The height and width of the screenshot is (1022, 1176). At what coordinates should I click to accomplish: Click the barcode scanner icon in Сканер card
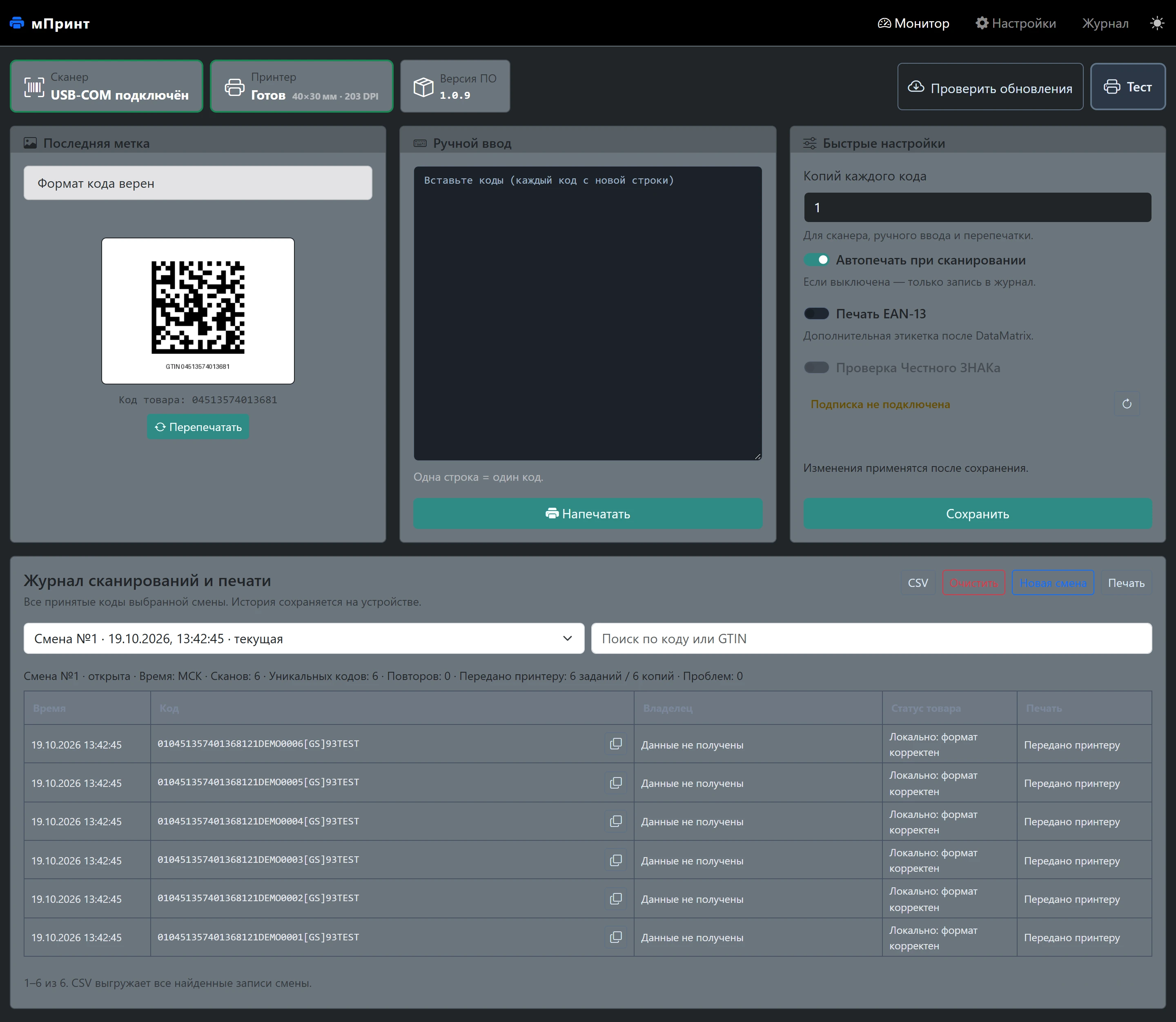(34, 87)
